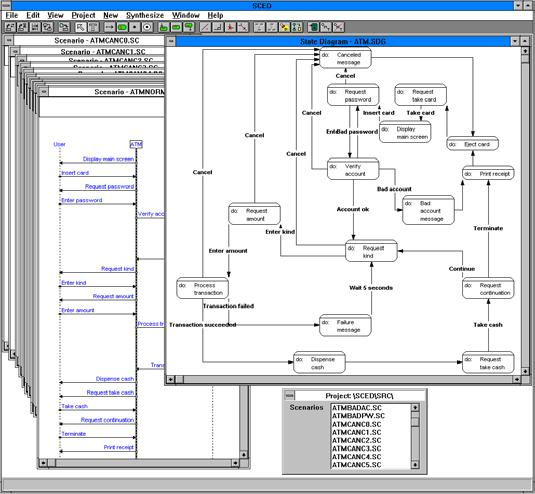The height and width of the screenshot is (494, 535).
Task: Bring Scenario ATMCANC1.SC window to front via its title
Action: click(x=103, y=52)
